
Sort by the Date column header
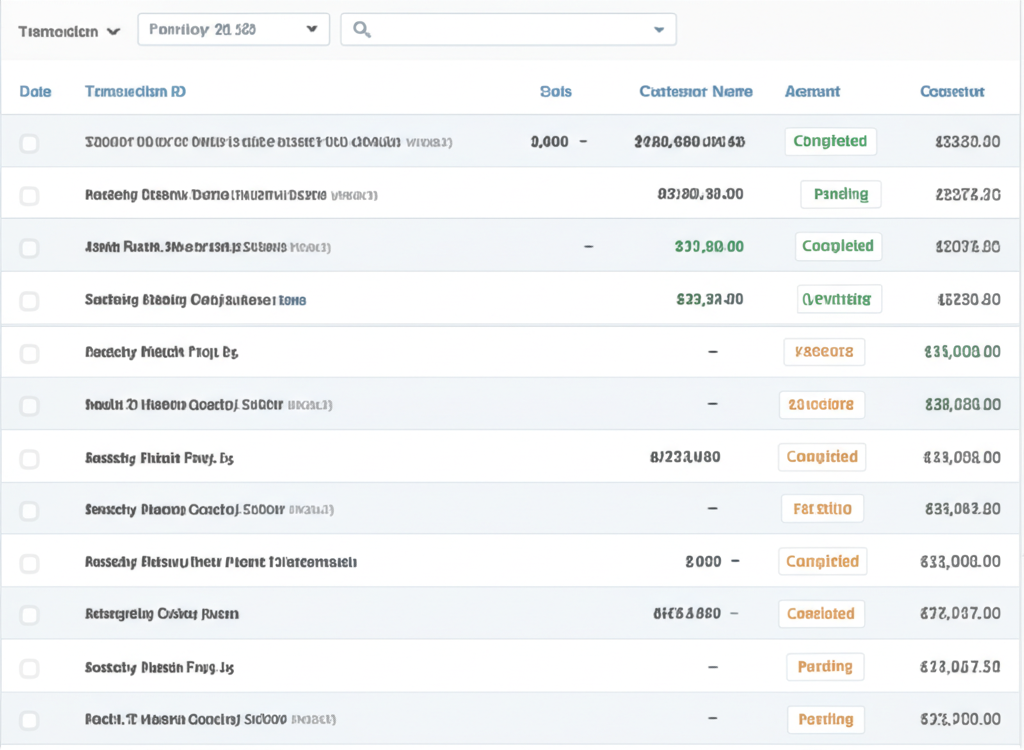35,91
